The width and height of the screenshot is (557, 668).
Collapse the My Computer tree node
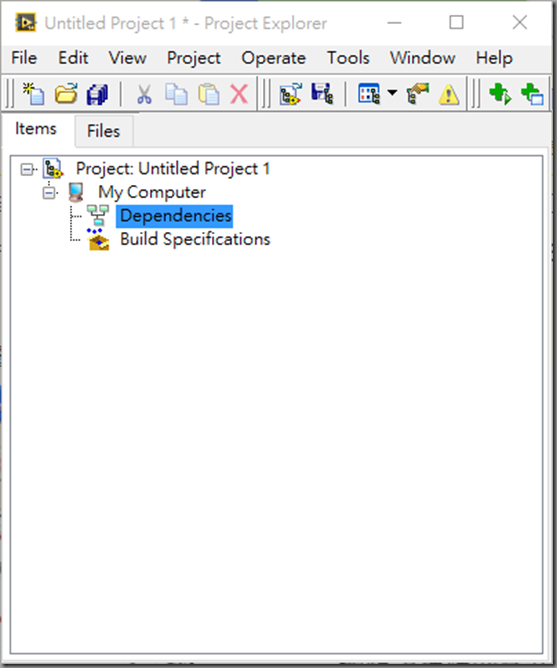click(x=49, y=193)
